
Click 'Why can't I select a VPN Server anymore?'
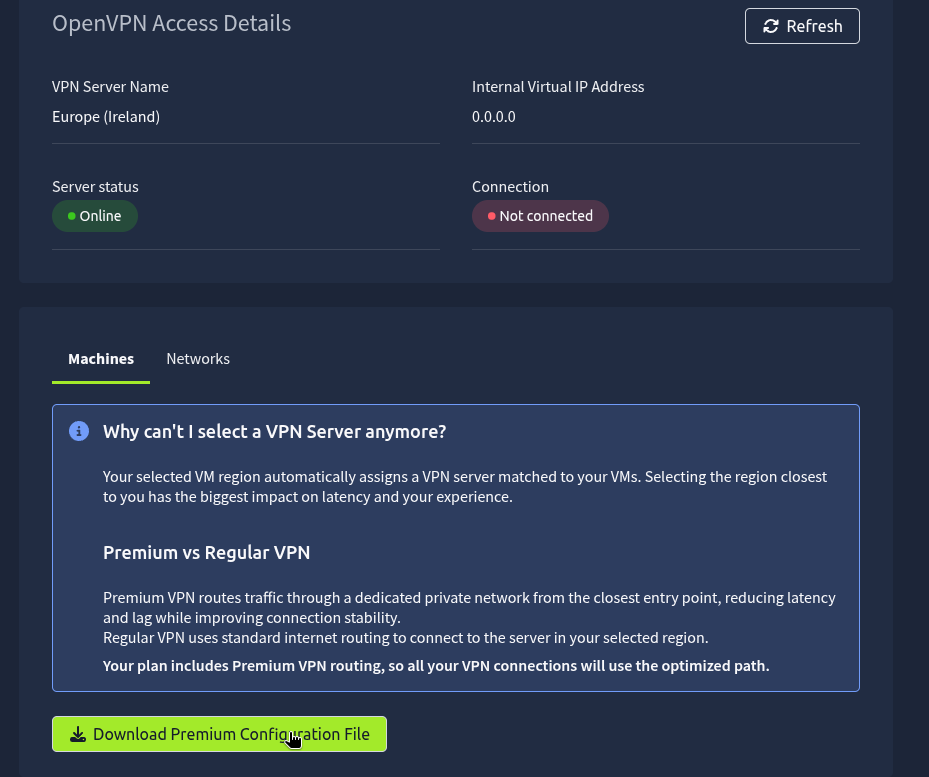tap(274, 431)
